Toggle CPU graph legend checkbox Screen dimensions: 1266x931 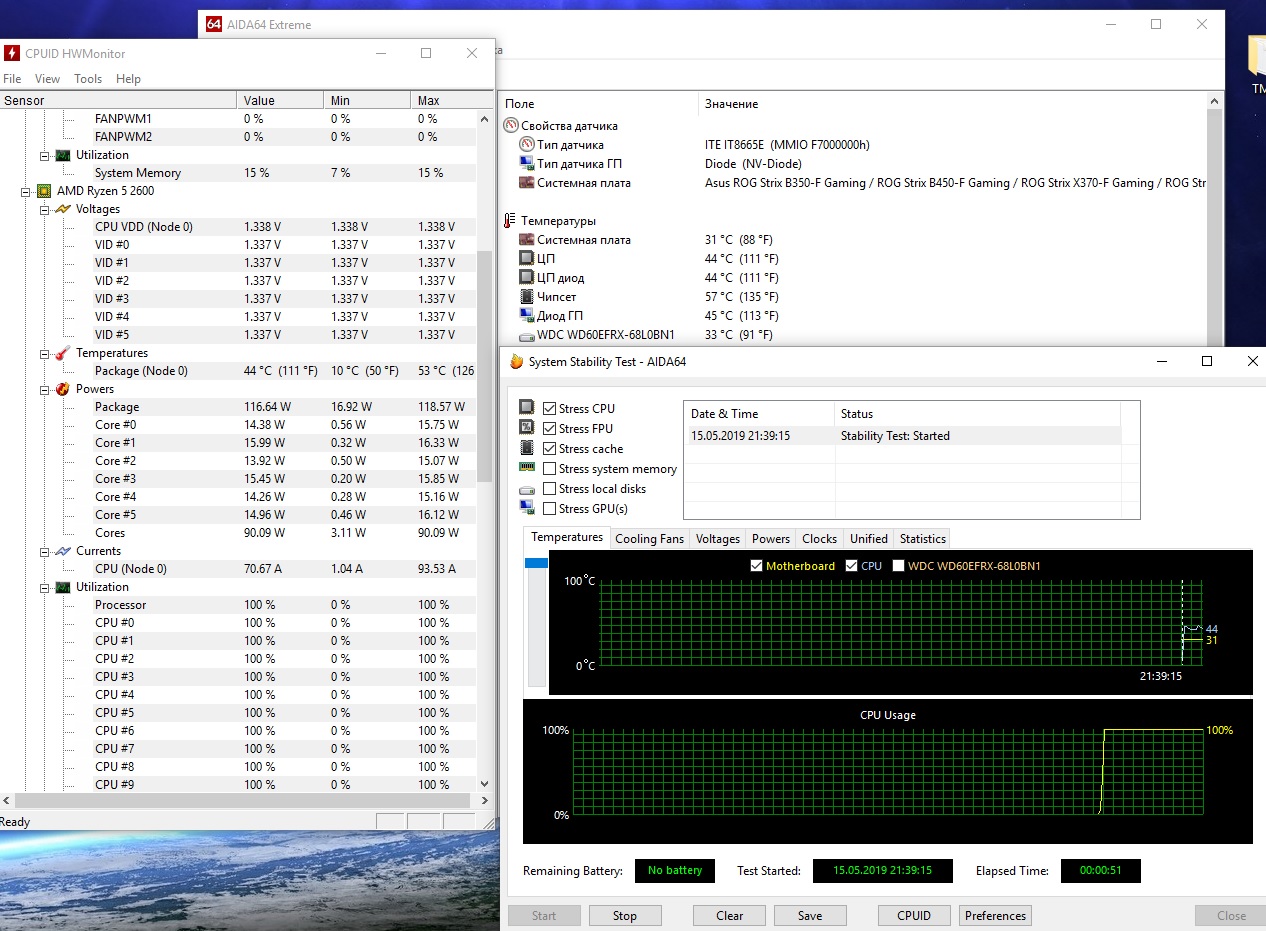[851, 566]
